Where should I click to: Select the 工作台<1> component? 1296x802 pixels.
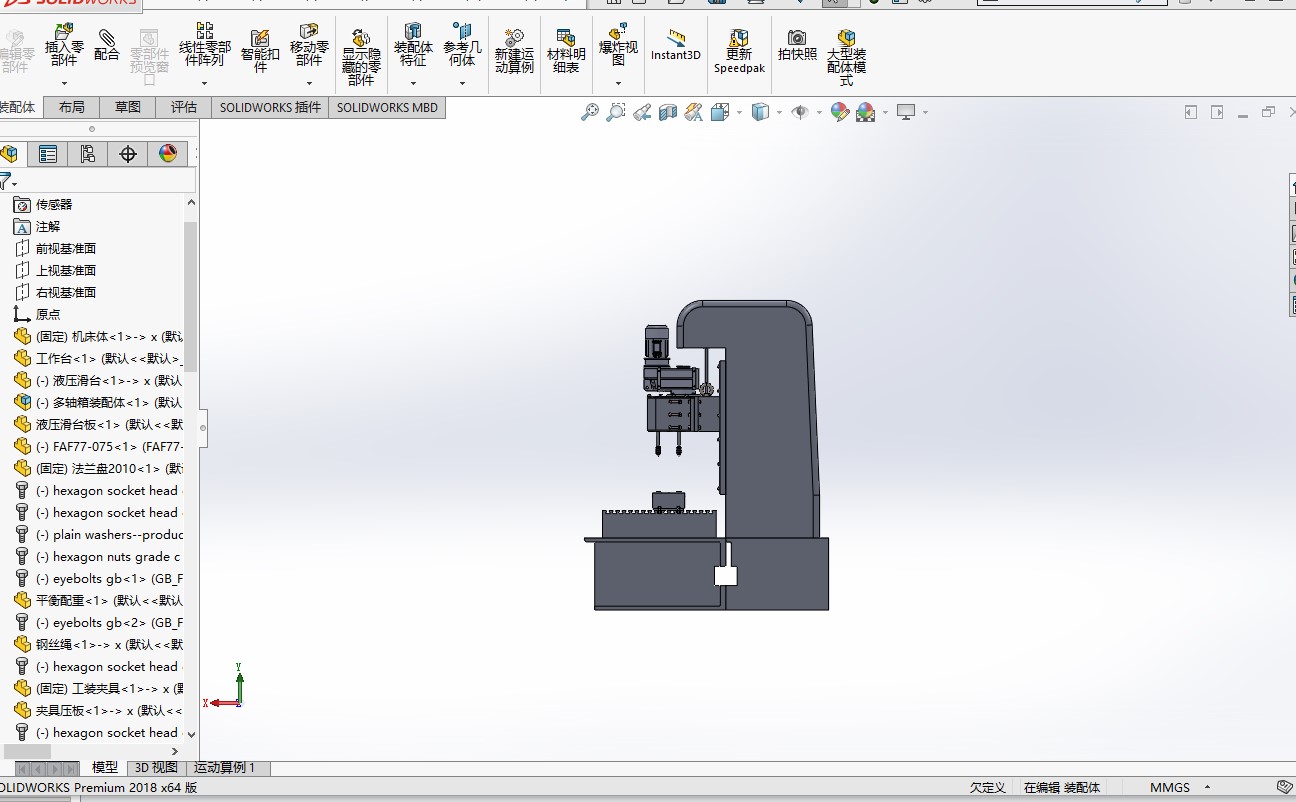click(98, 358)
